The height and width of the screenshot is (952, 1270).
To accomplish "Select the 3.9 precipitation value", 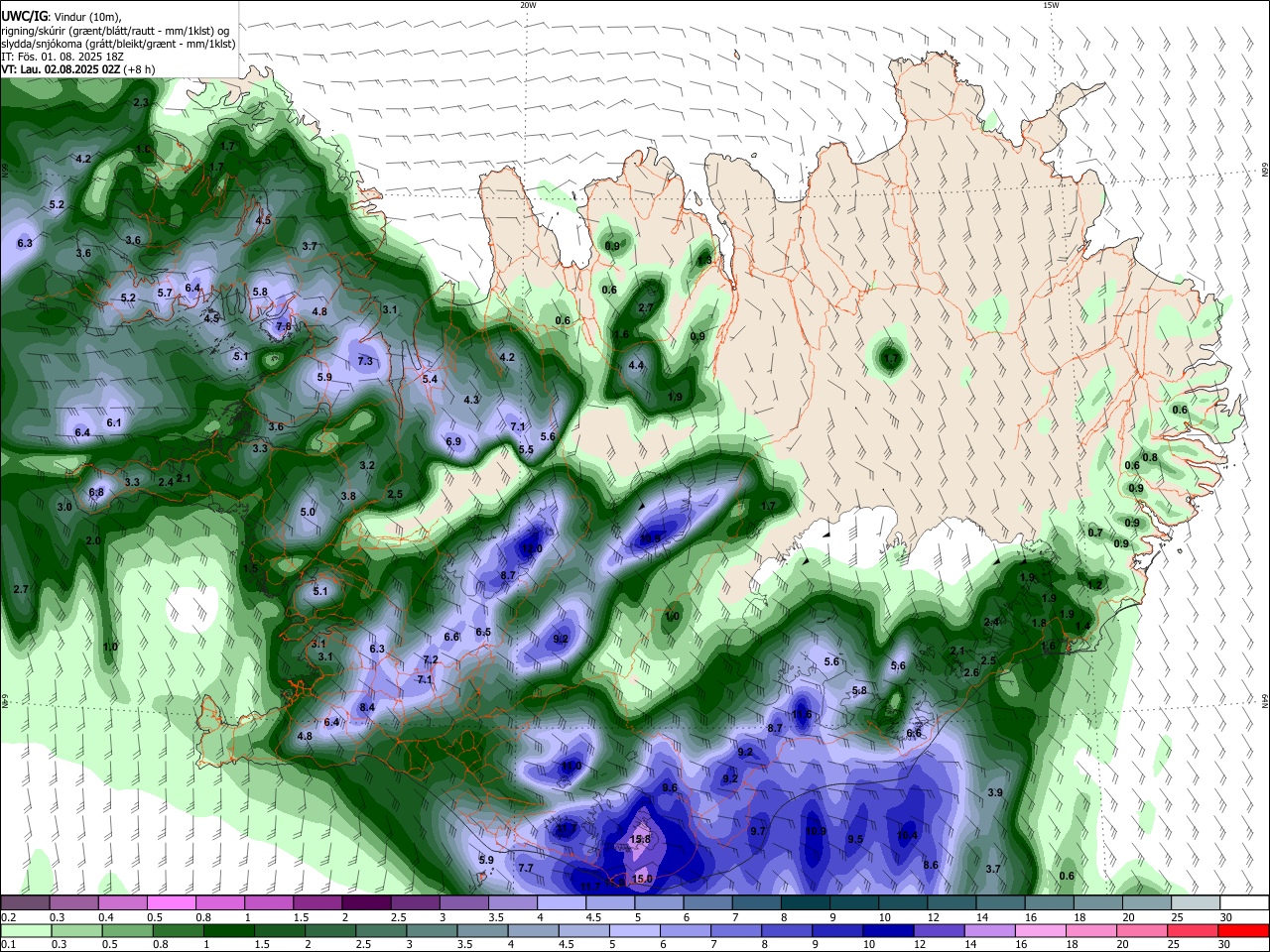I will point(995,792).
